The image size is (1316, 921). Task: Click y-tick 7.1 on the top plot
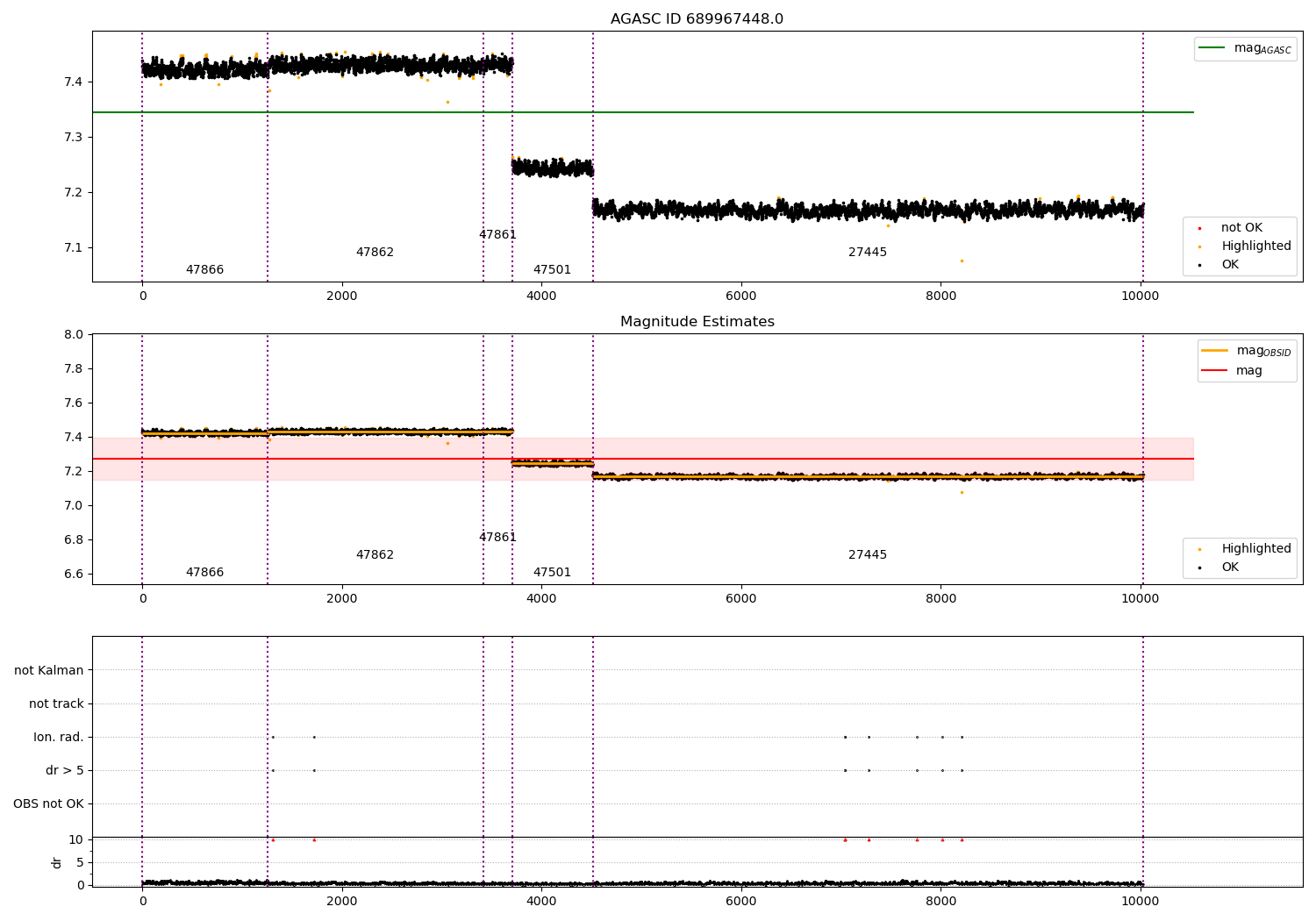click(x=74, y=248)
